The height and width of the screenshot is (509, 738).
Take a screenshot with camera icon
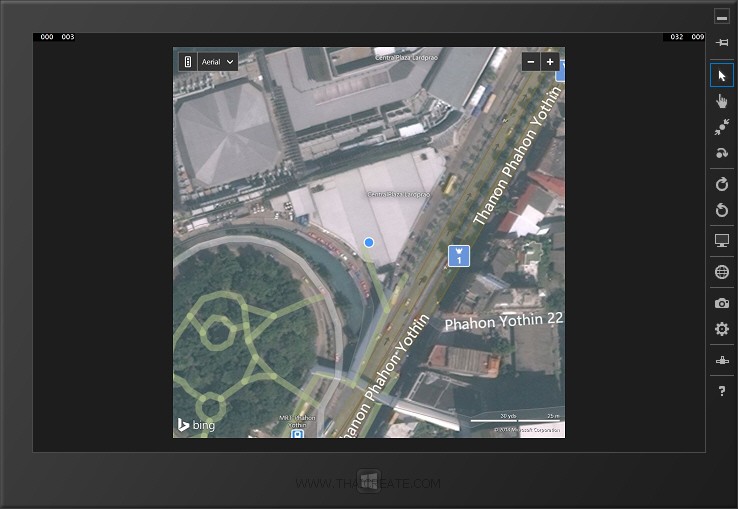coord(721,303)
